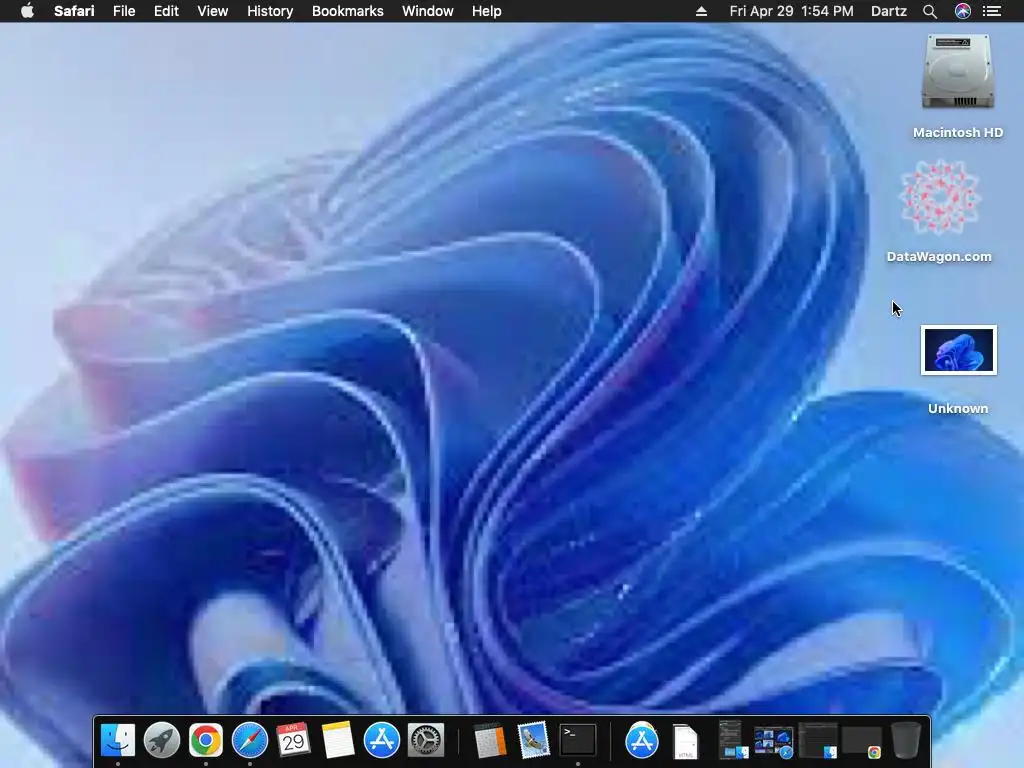The width and height of the screenshot is (1024, 768).
Task: Open the Dartz user menu
Action: (x=888, y=11)
